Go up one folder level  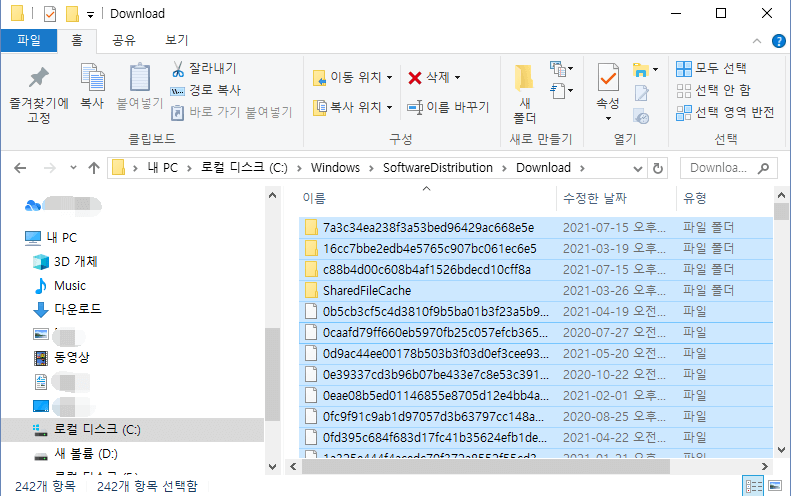[x=94, y=168]
